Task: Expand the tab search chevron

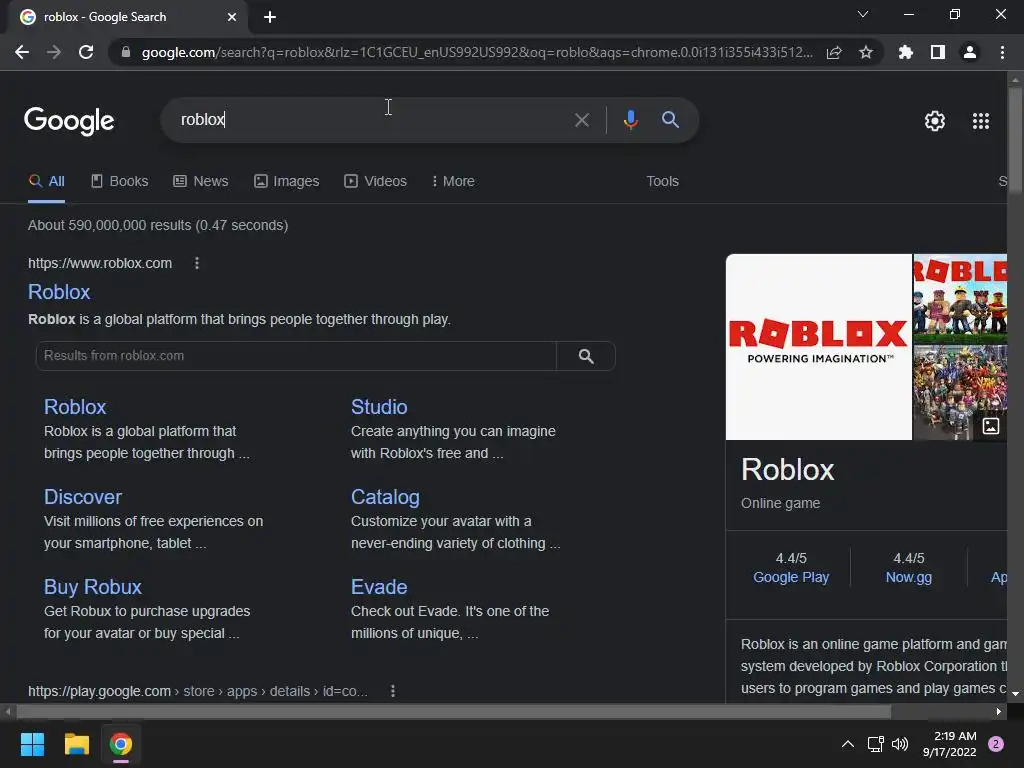Action: (x=863, y=14)
